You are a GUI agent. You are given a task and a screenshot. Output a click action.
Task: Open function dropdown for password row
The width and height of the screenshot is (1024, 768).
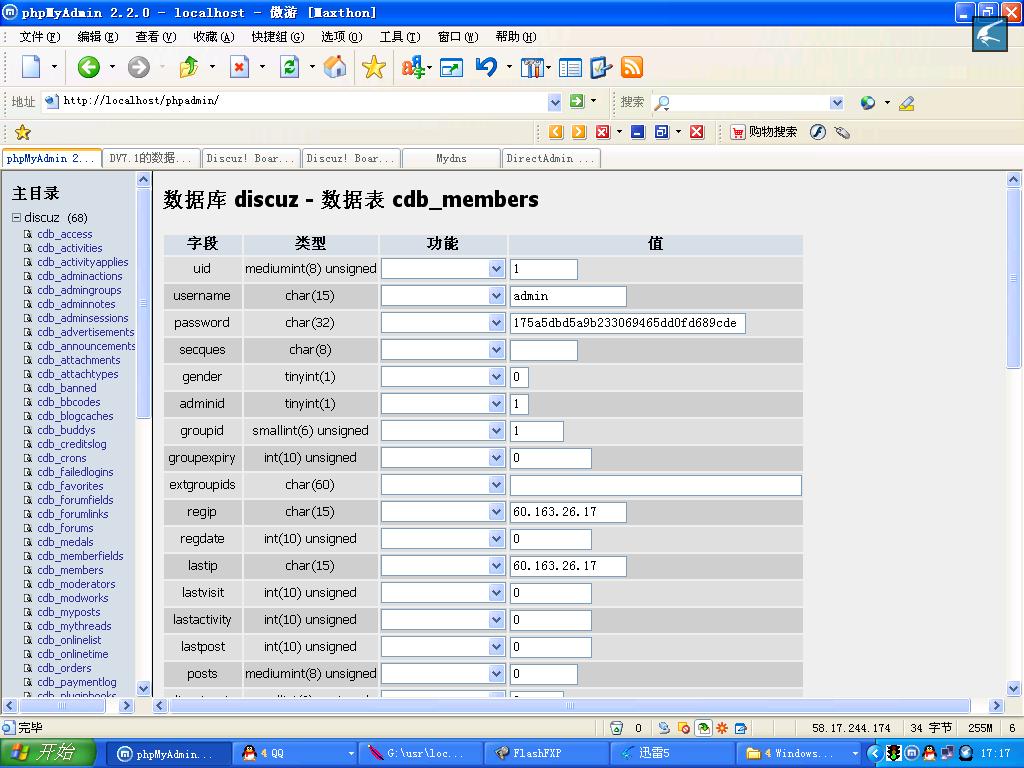click(x=496, y=323)
